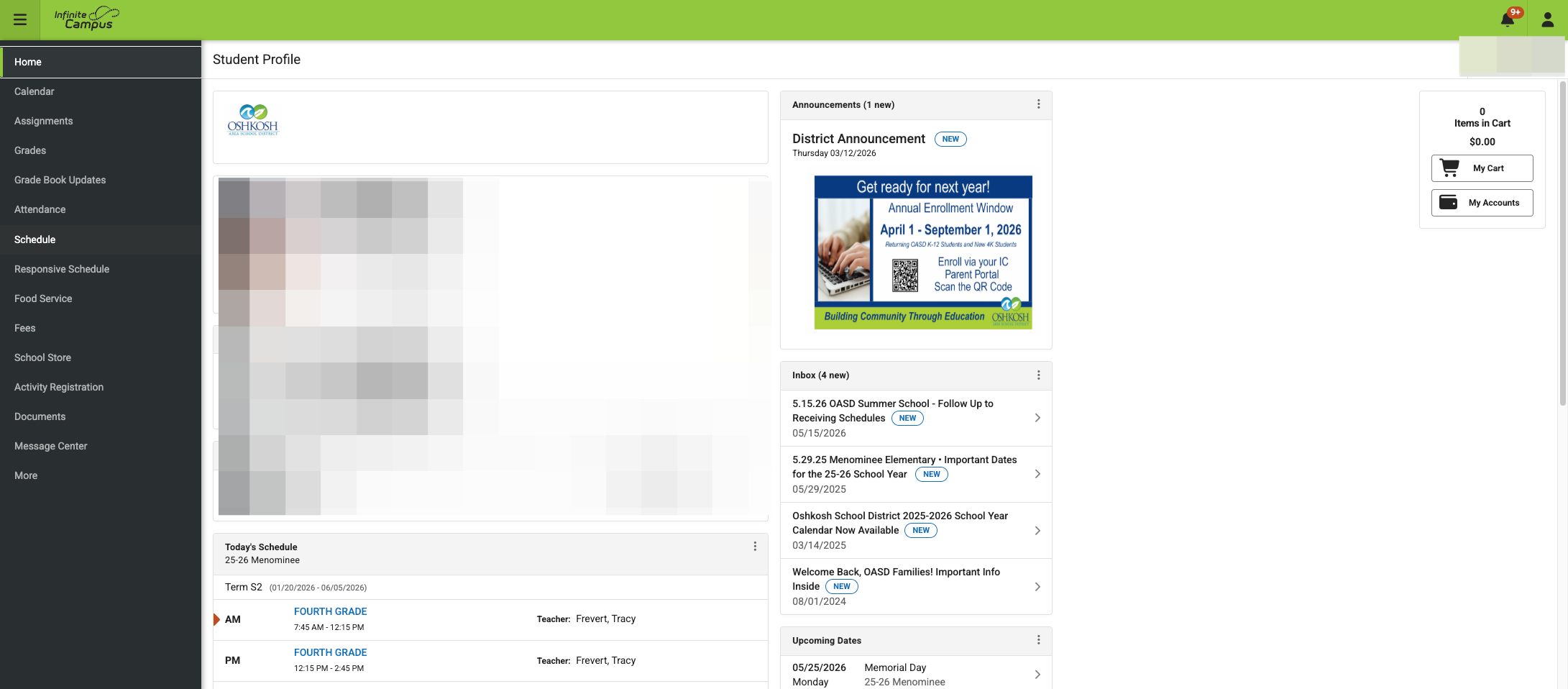Expand Menominee Elementary Important Dates chevron
Viewport: 1568px width, 689px height.
point(1037,474)
